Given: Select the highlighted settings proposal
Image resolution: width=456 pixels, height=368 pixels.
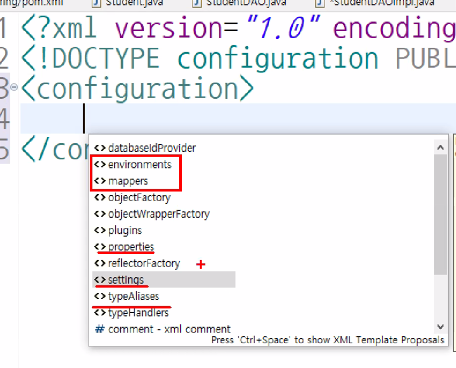Looking at the screenshot, I should 164,279.
